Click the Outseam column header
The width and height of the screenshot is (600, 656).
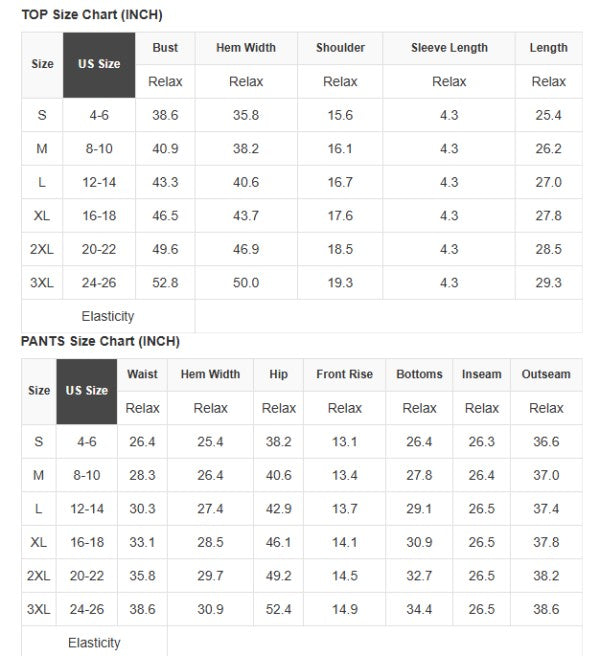[x=546, y=374]
